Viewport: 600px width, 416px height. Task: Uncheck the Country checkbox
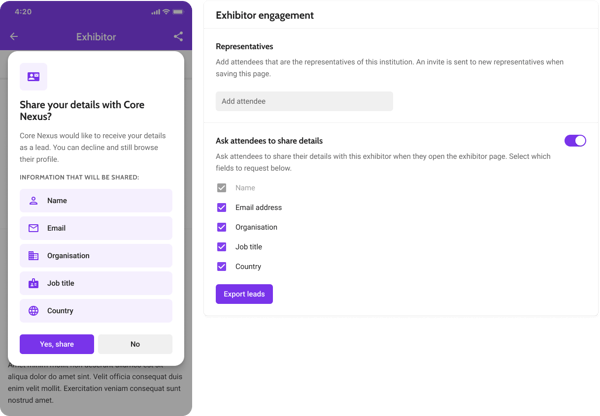[222, 266]
